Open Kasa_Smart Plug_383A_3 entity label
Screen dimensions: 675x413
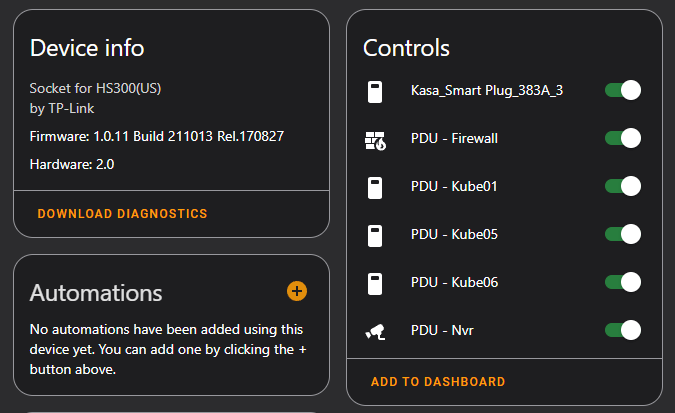pyautogui.click(x=486, y=91)
